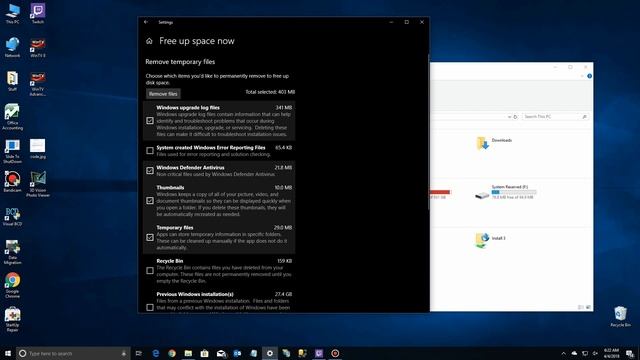Uncheck Windows upgrade log files
640x360 pixels.
pos(150,120)
